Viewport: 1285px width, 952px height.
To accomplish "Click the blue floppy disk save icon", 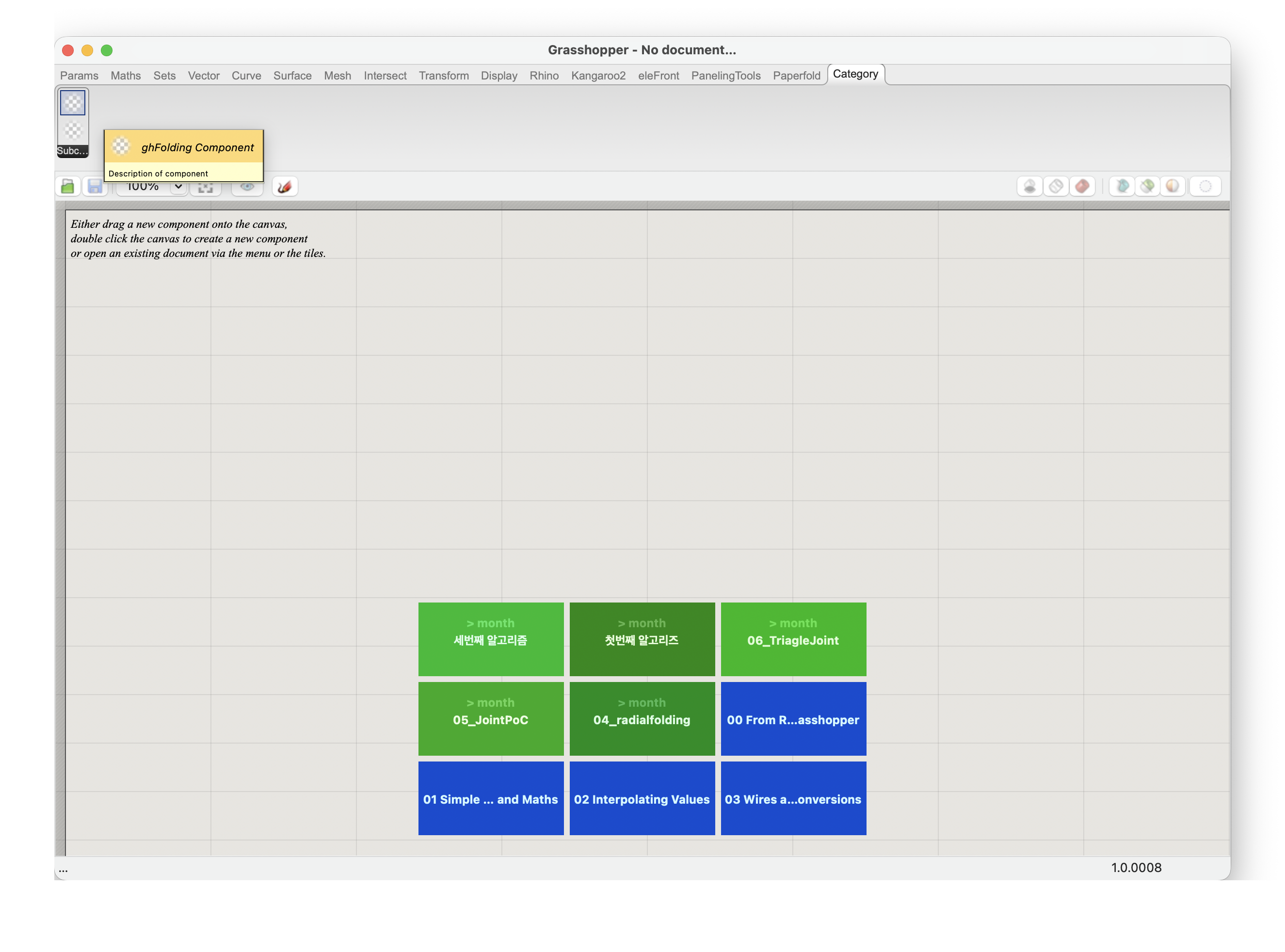I will (95, 187).
